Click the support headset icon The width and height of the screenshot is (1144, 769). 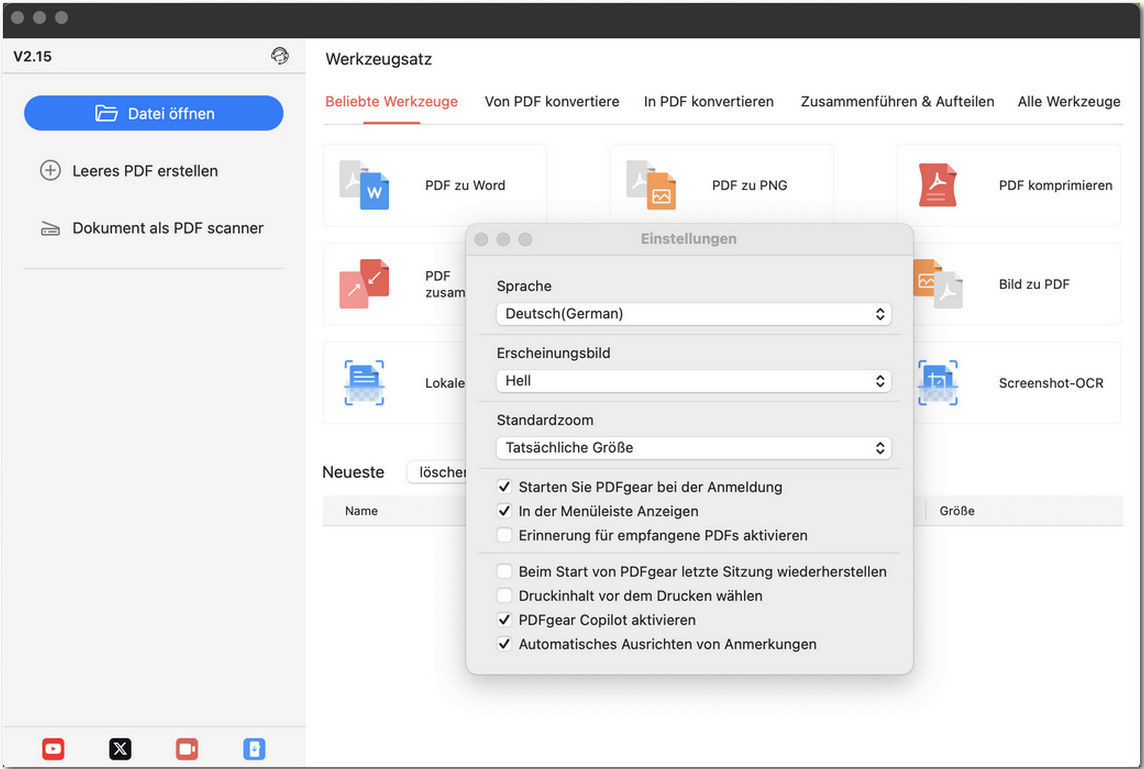pyautogui.click(x=280, y=56)
